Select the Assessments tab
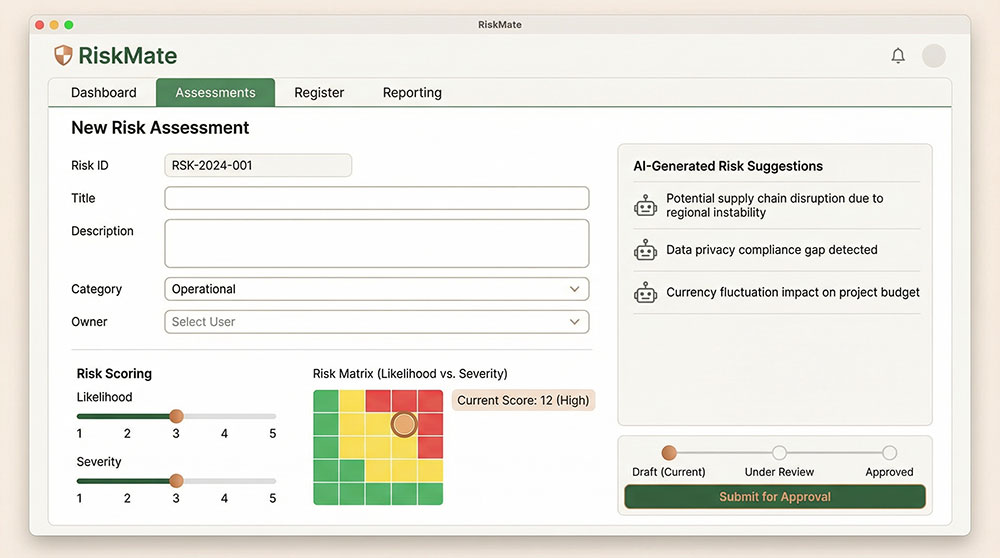The image size is (1000, 558). 216,93
